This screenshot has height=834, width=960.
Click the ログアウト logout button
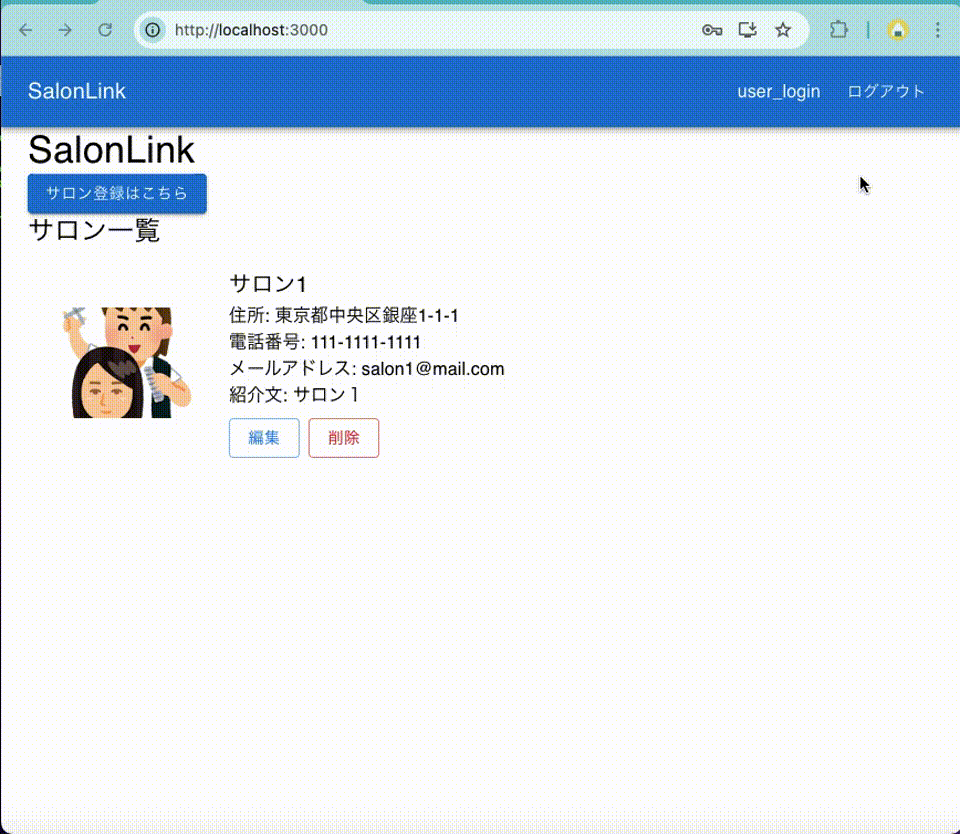tap(885, 91)
